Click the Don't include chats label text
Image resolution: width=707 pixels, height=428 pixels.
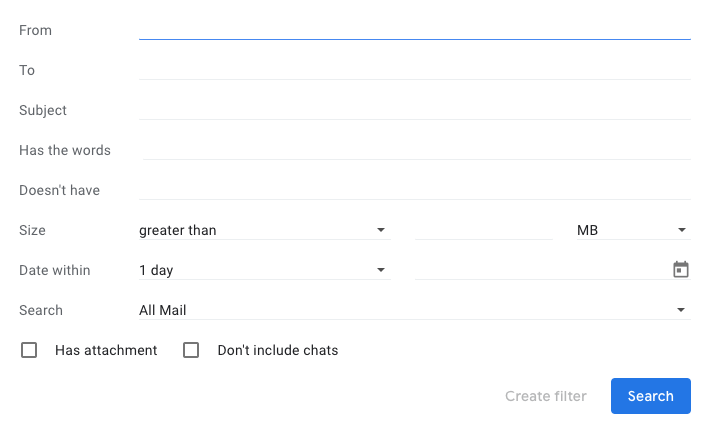[278, 350]
